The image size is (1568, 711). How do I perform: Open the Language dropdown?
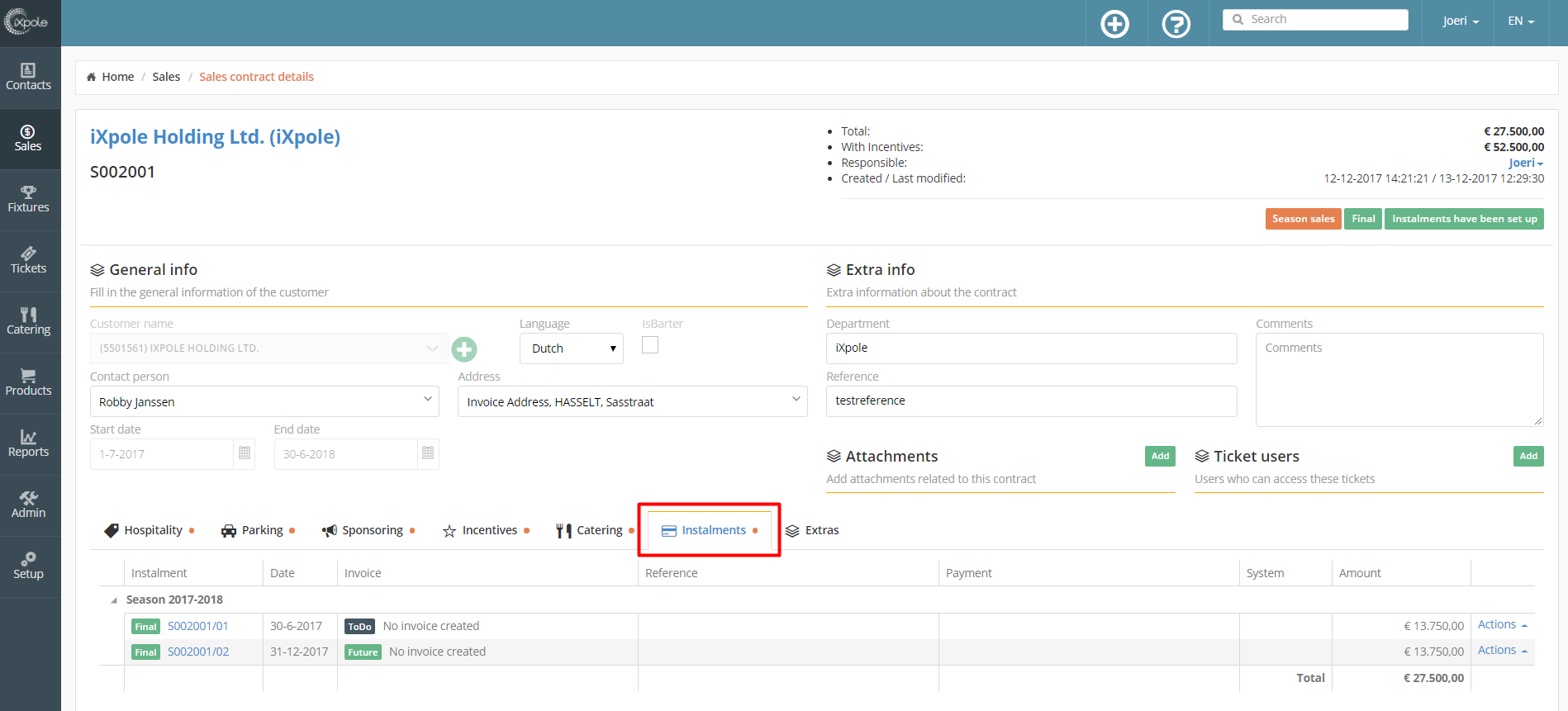[x=571, y=348]
